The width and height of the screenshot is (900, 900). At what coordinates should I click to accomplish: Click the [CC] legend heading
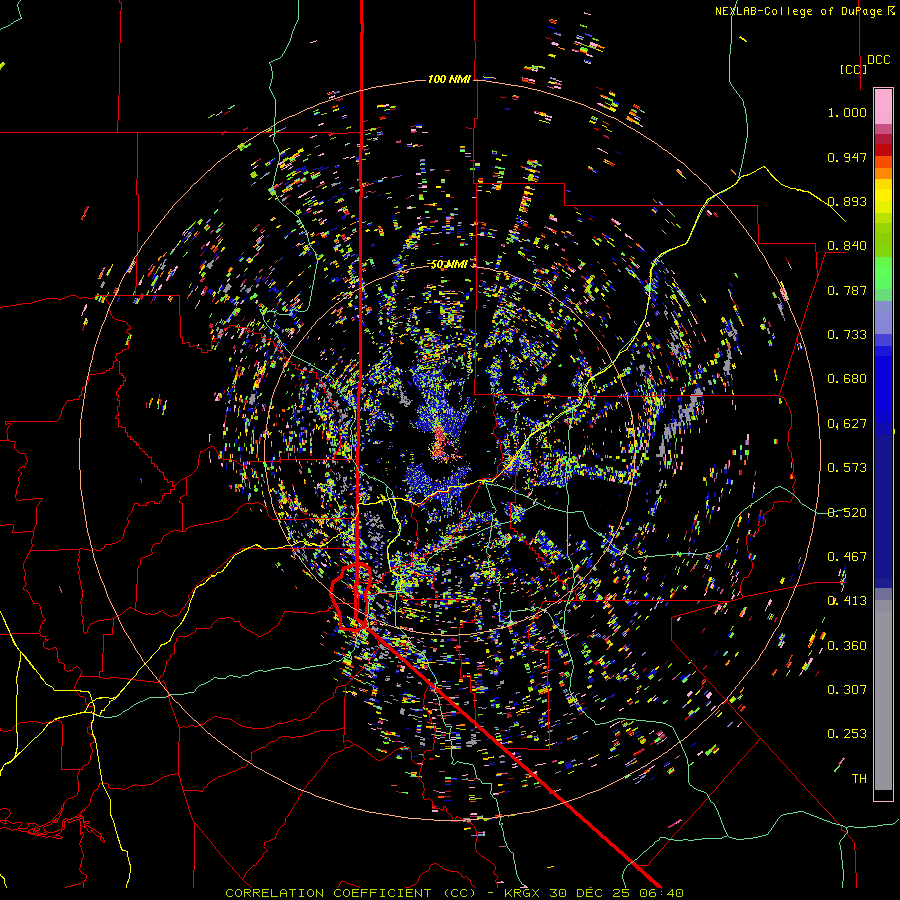pyautogui.click(x=853, y=69)
